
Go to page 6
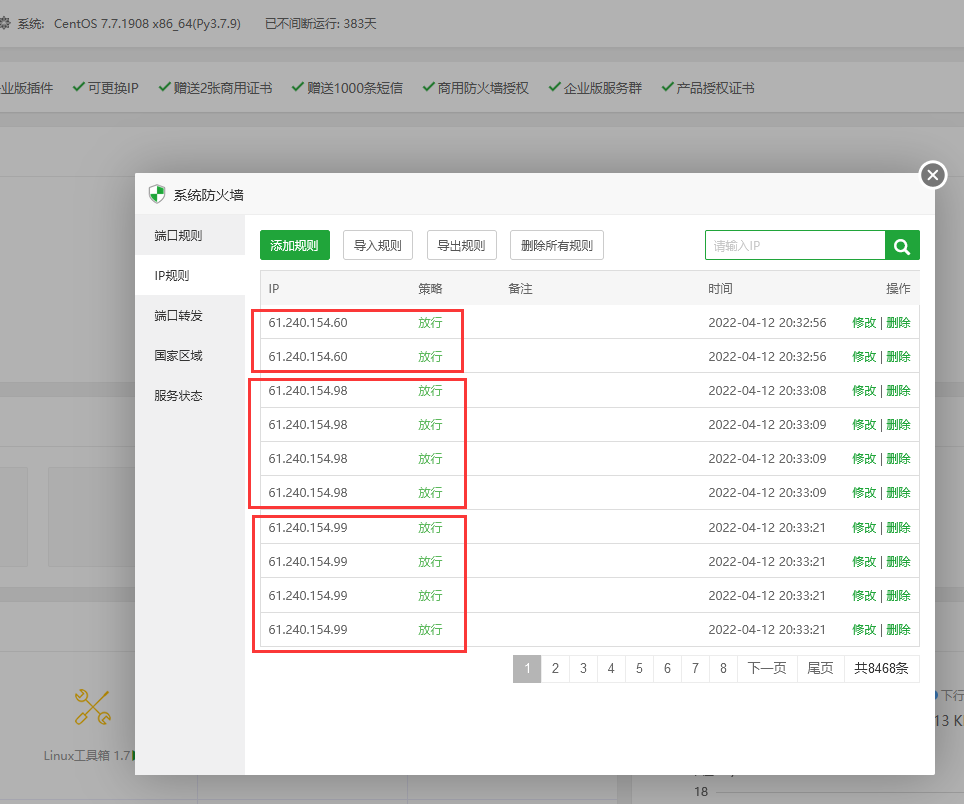coord(667,669)
